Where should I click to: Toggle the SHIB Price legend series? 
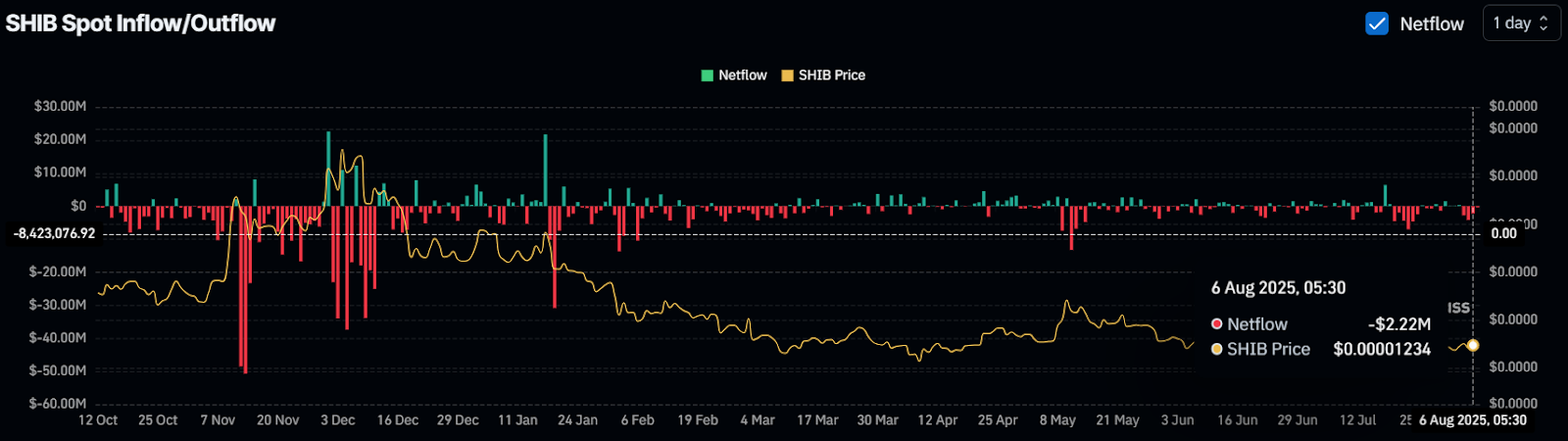823,75
